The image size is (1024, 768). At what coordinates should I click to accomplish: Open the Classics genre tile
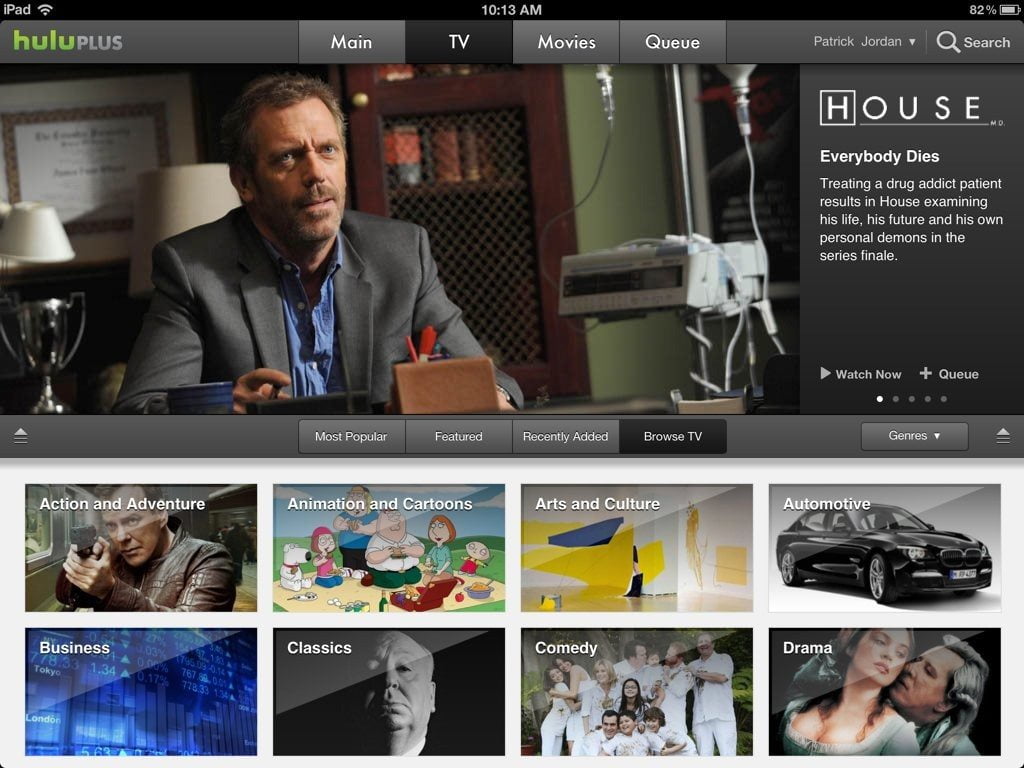[x=389, y=692]
